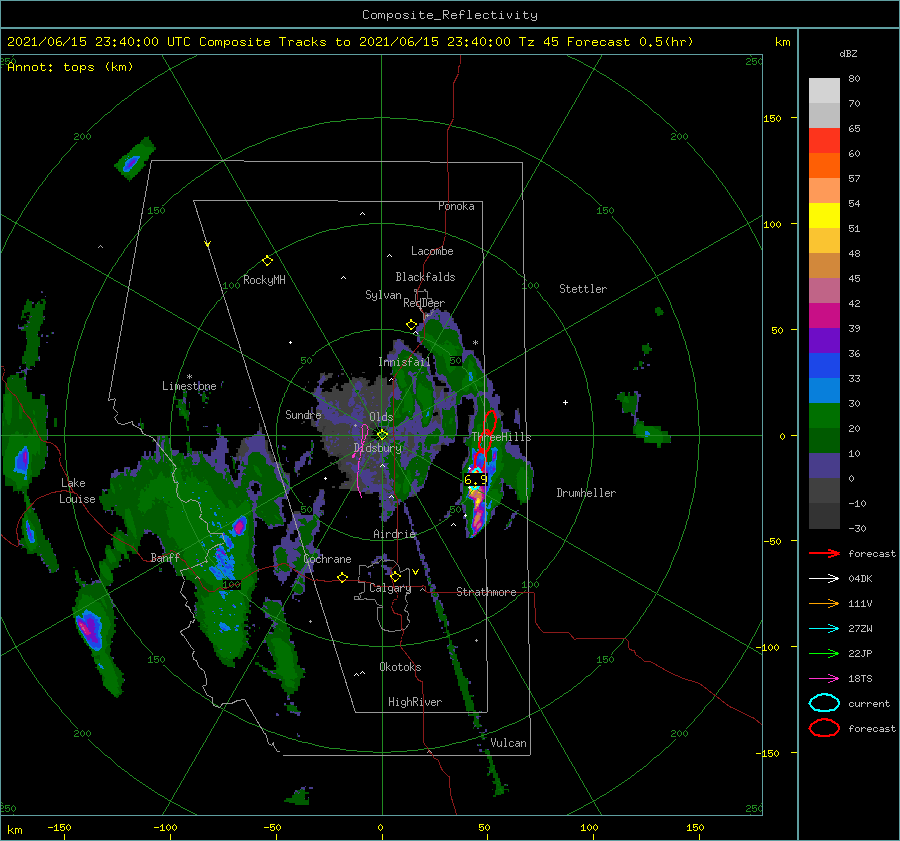Click the Okotoks label
The height and width of the screenshot is (841, 900).
(x=400, y=667)
